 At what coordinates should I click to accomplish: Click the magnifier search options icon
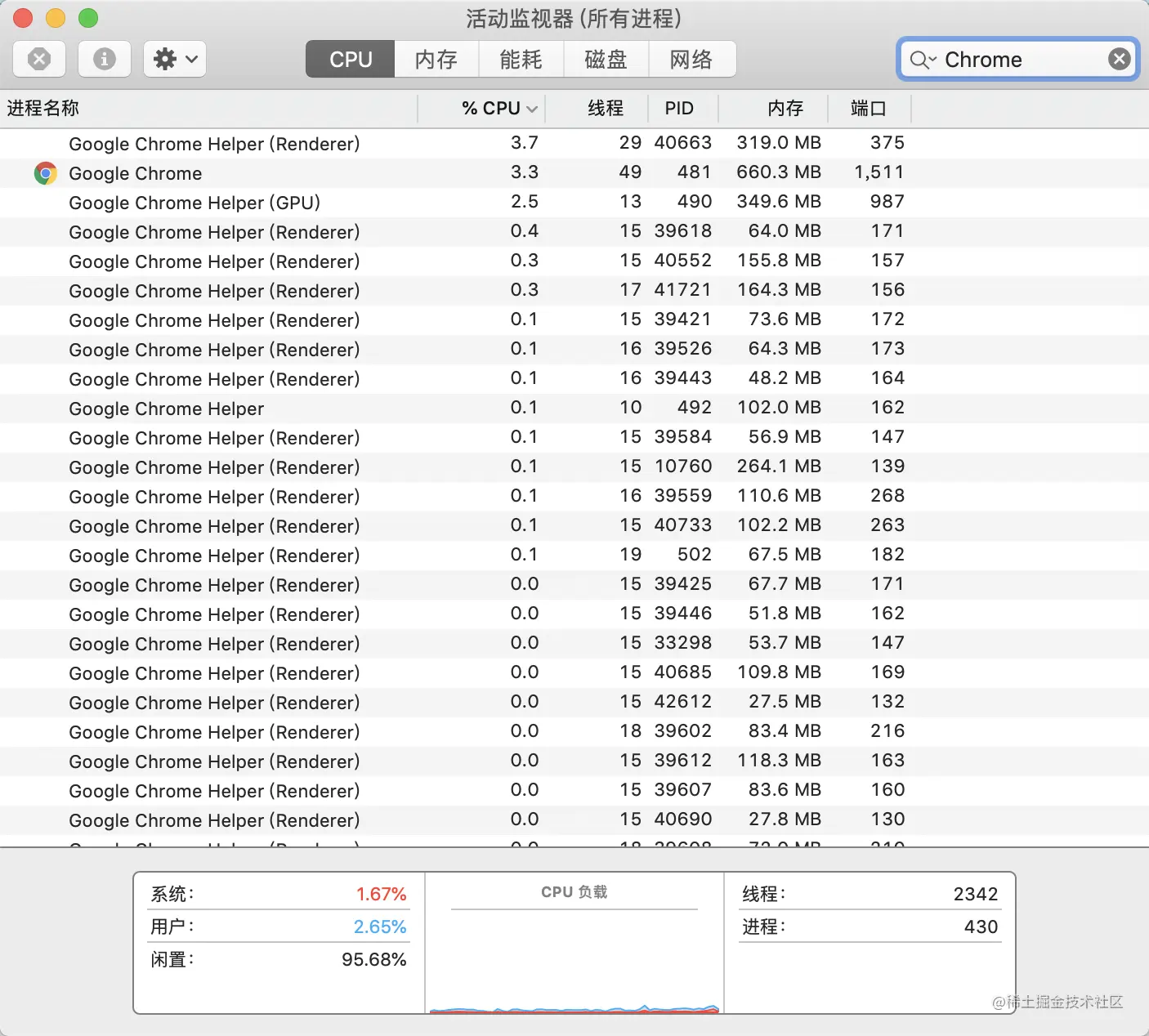pyautogui.click(x=923, y=60)
